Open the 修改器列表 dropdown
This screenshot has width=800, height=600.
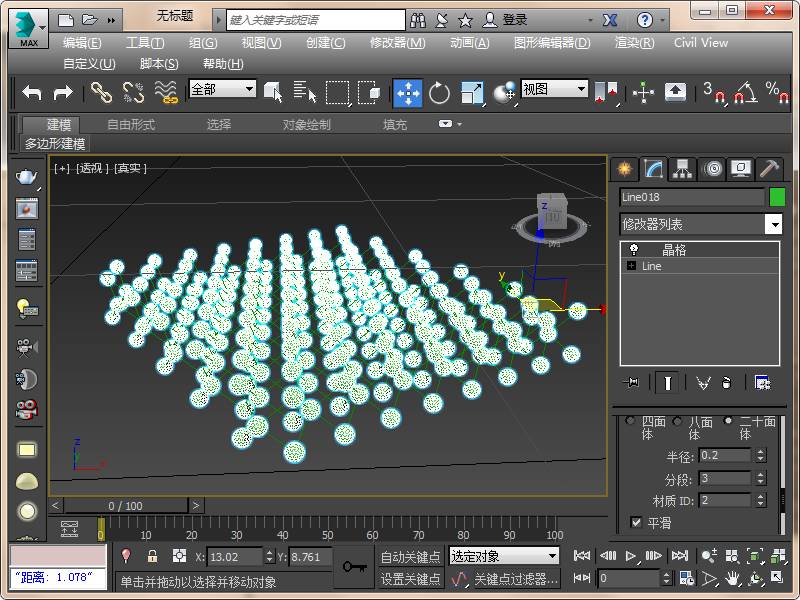[x=773, y=224]
